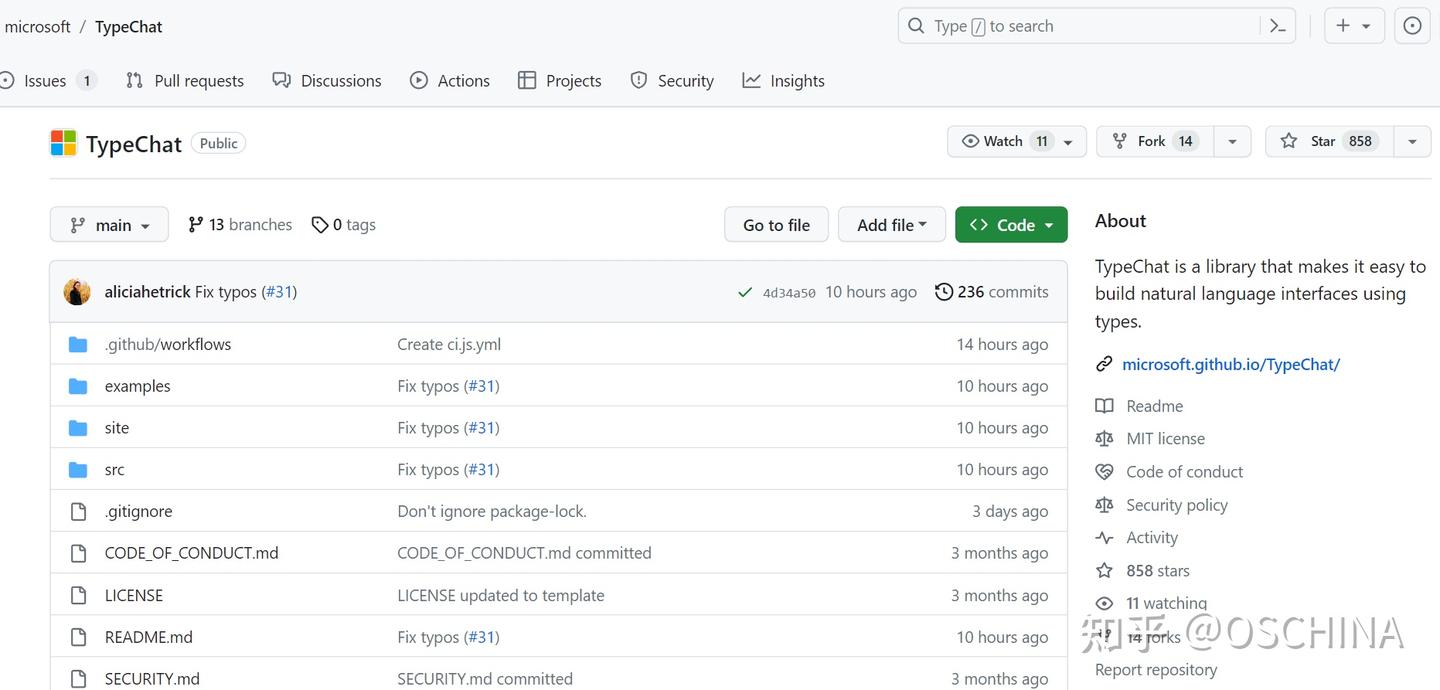Click the green checkmark commit status icon
Image resolution: width=1440 pixels, height=690 pixels.
click(x=744, y=292)
